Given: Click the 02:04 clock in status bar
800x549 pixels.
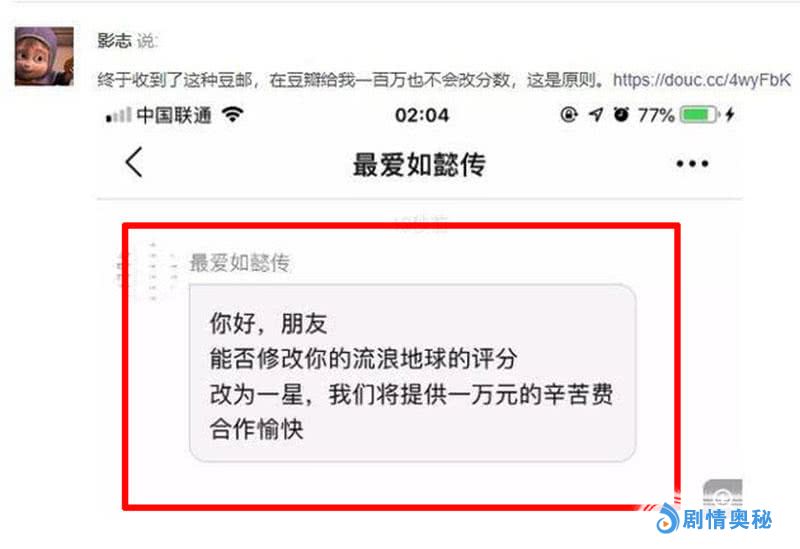Looking at the screenshot, I should [422, 115].
